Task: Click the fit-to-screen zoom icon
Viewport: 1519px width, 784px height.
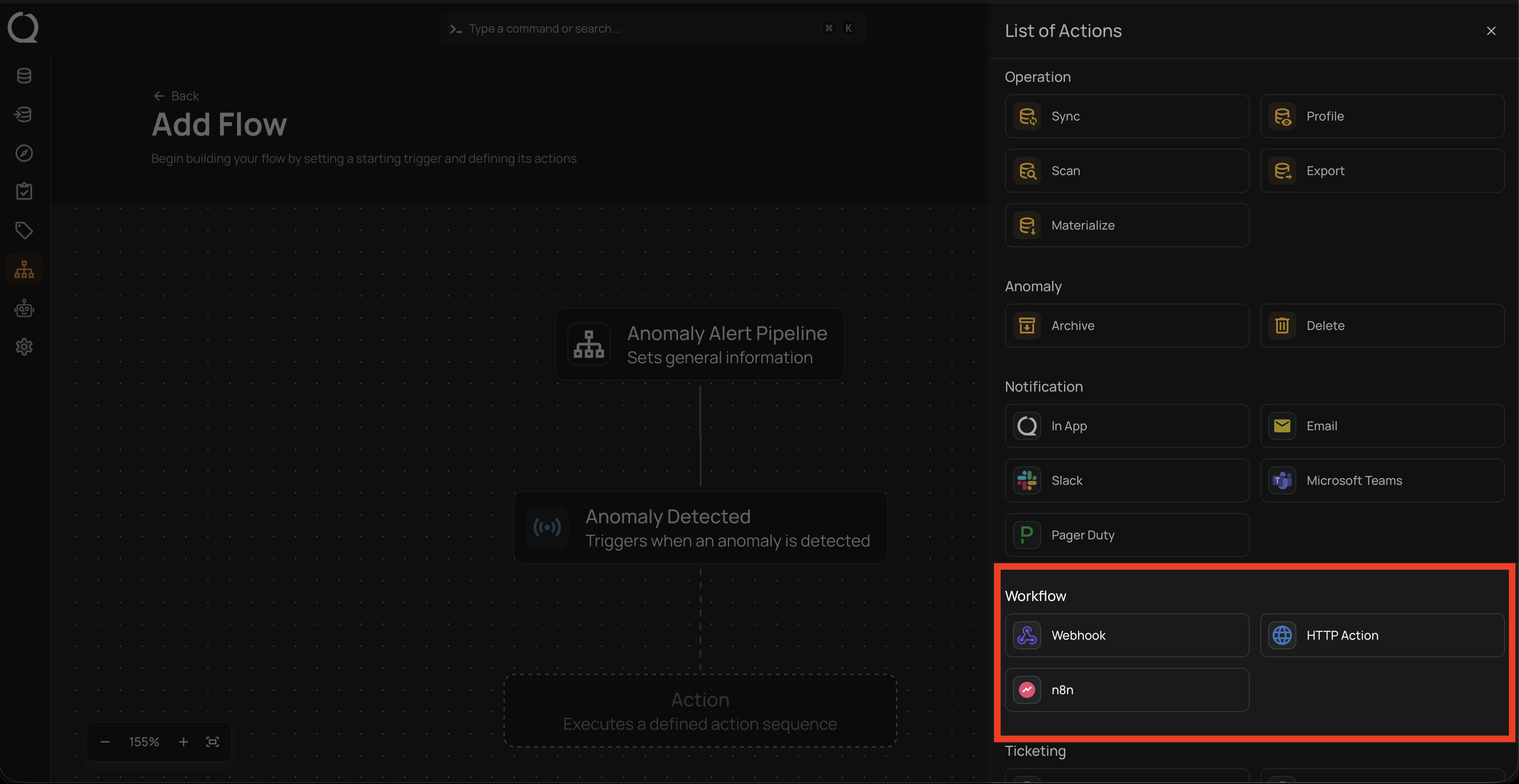Action: [x=212, y=742]
